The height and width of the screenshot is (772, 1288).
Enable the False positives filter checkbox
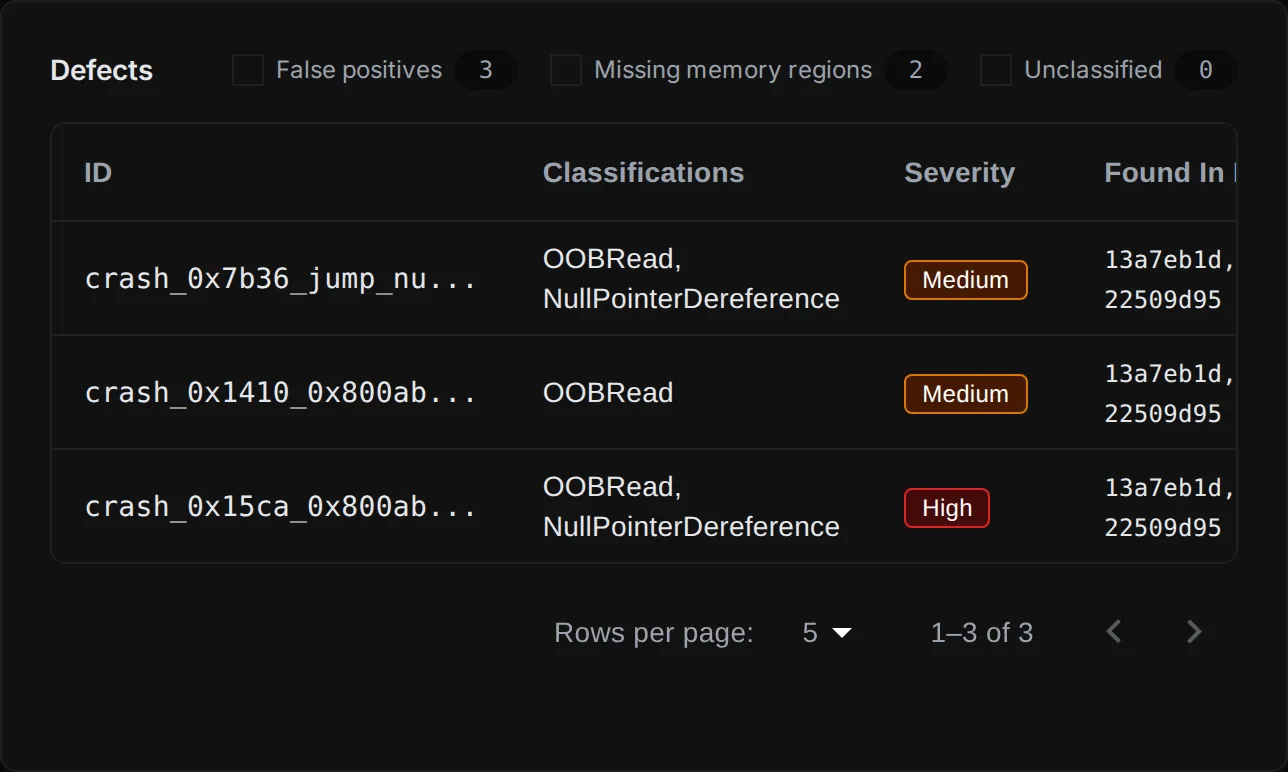247,70
